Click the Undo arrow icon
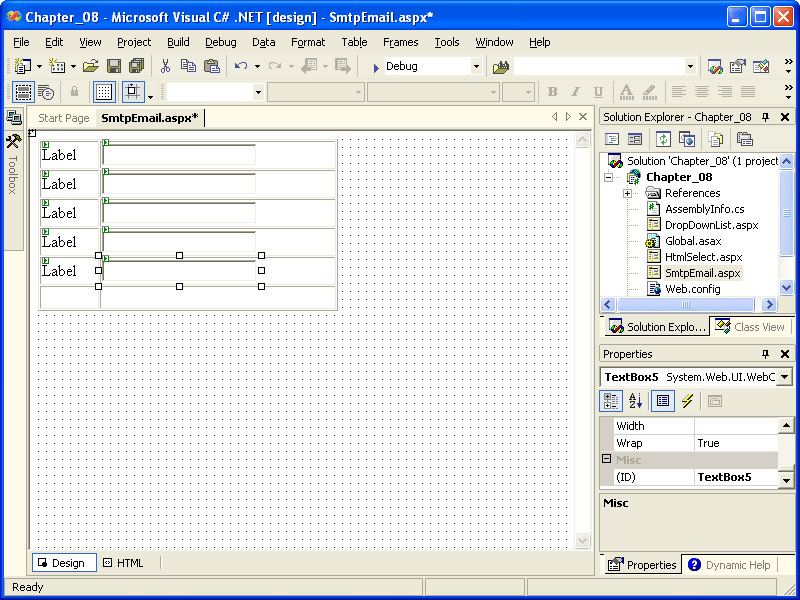 coord(241,66)
